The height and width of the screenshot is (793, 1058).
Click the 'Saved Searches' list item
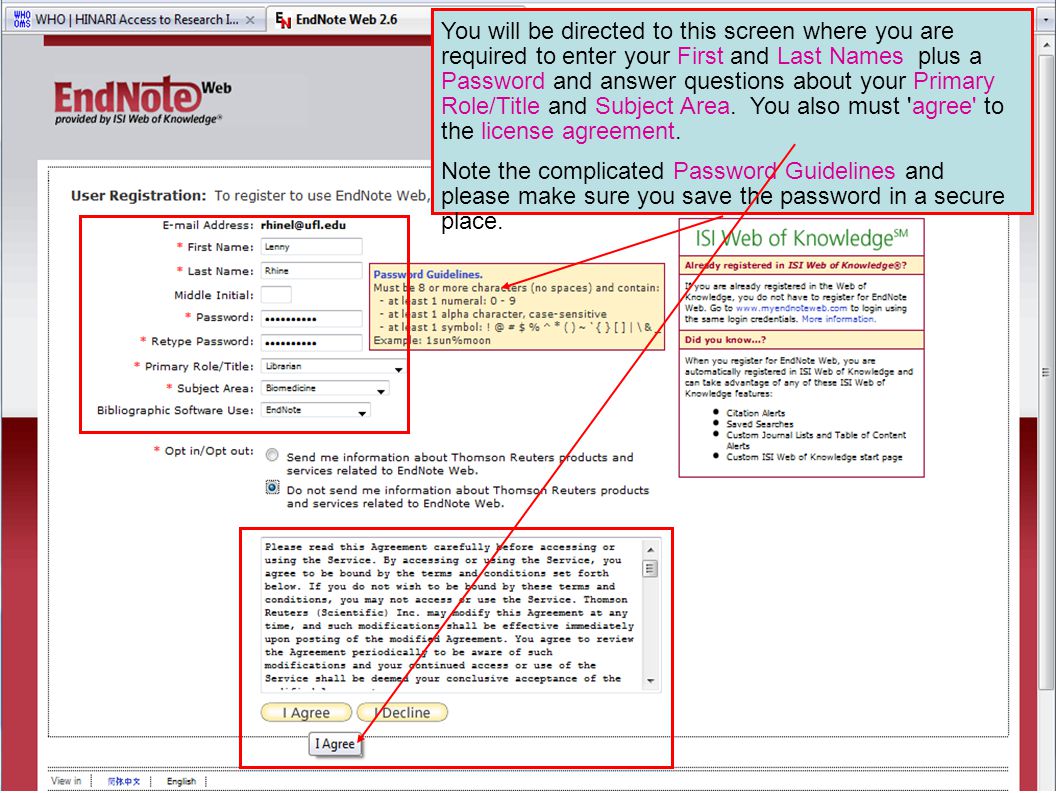tap(760, 424)
